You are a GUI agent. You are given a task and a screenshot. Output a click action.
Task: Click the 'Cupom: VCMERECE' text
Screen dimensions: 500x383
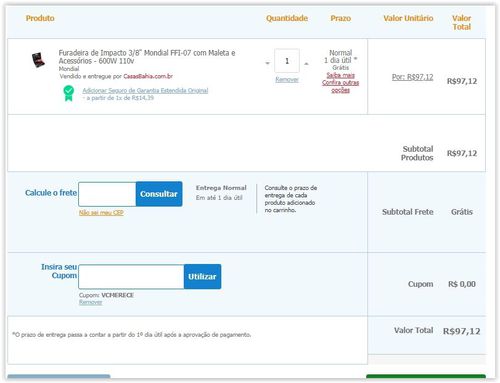point(106,295)
